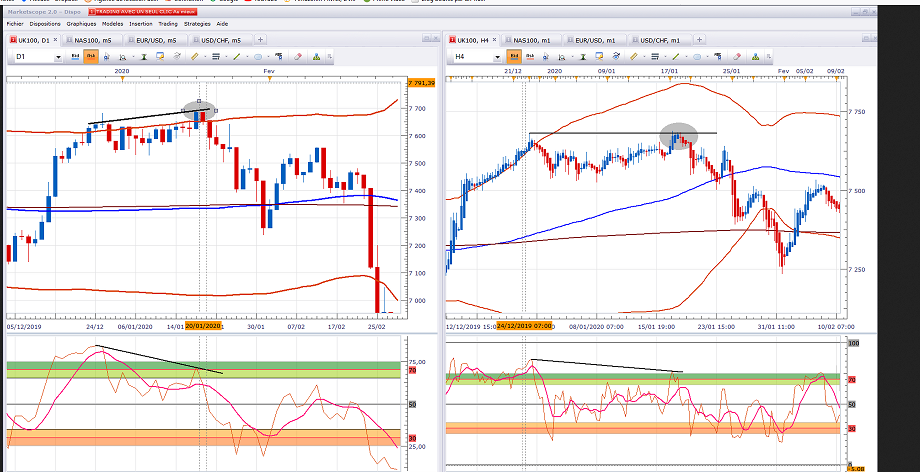The image size is (920, 472).
Task: Expand the dropdown arrow beside the left line tool
Action: (246, 57)
